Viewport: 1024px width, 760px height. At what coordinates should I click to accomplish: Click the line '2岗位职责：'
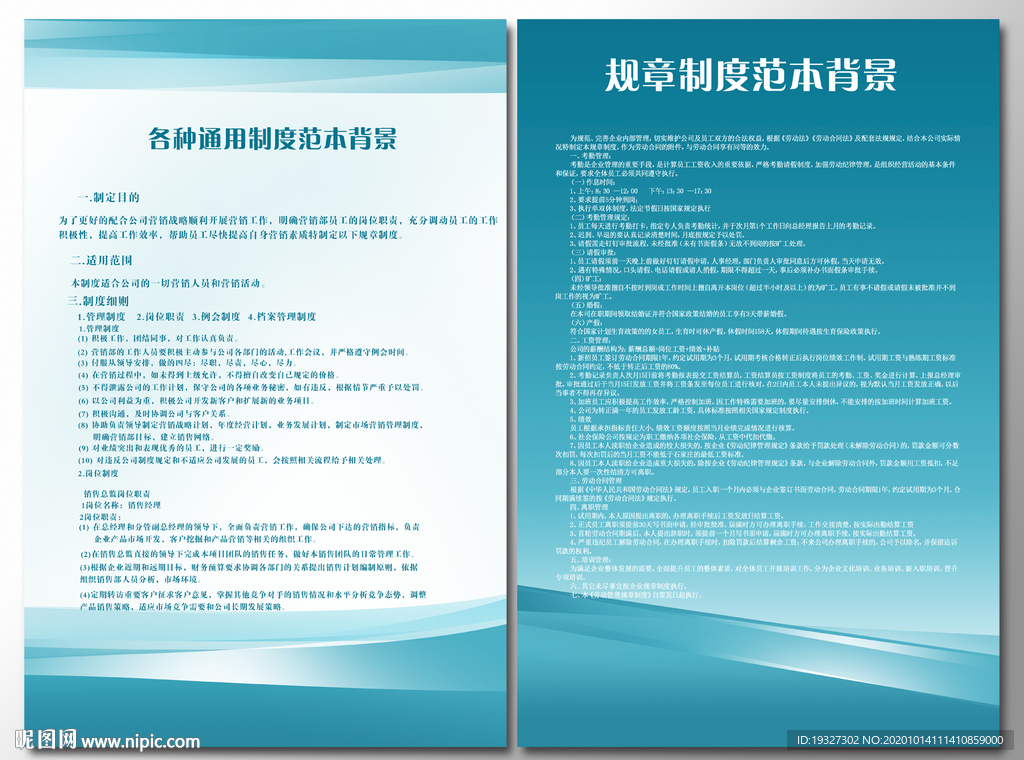100,516
